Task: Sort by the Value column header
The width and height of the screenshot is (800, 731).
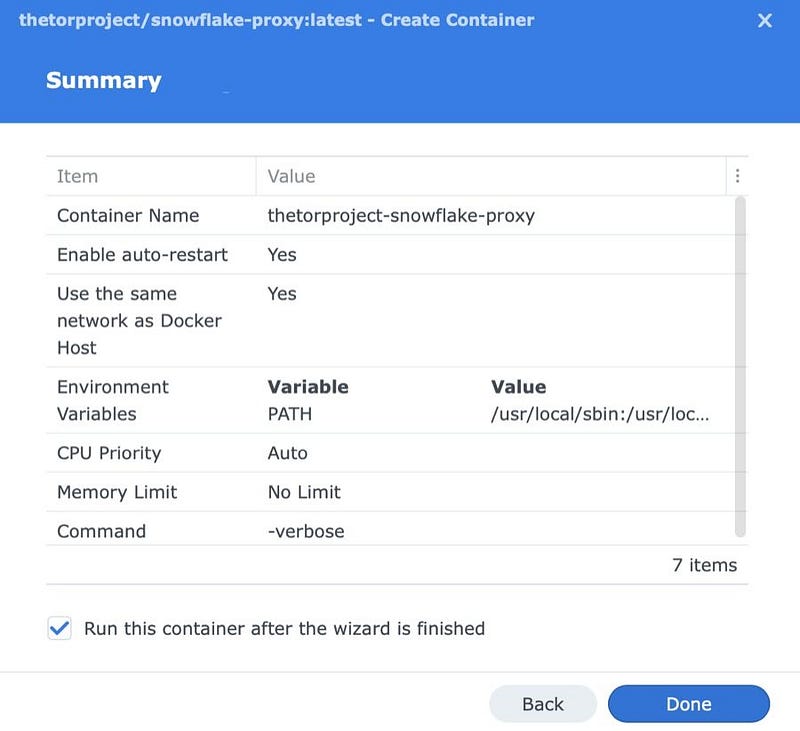Action: click(491, 176)
